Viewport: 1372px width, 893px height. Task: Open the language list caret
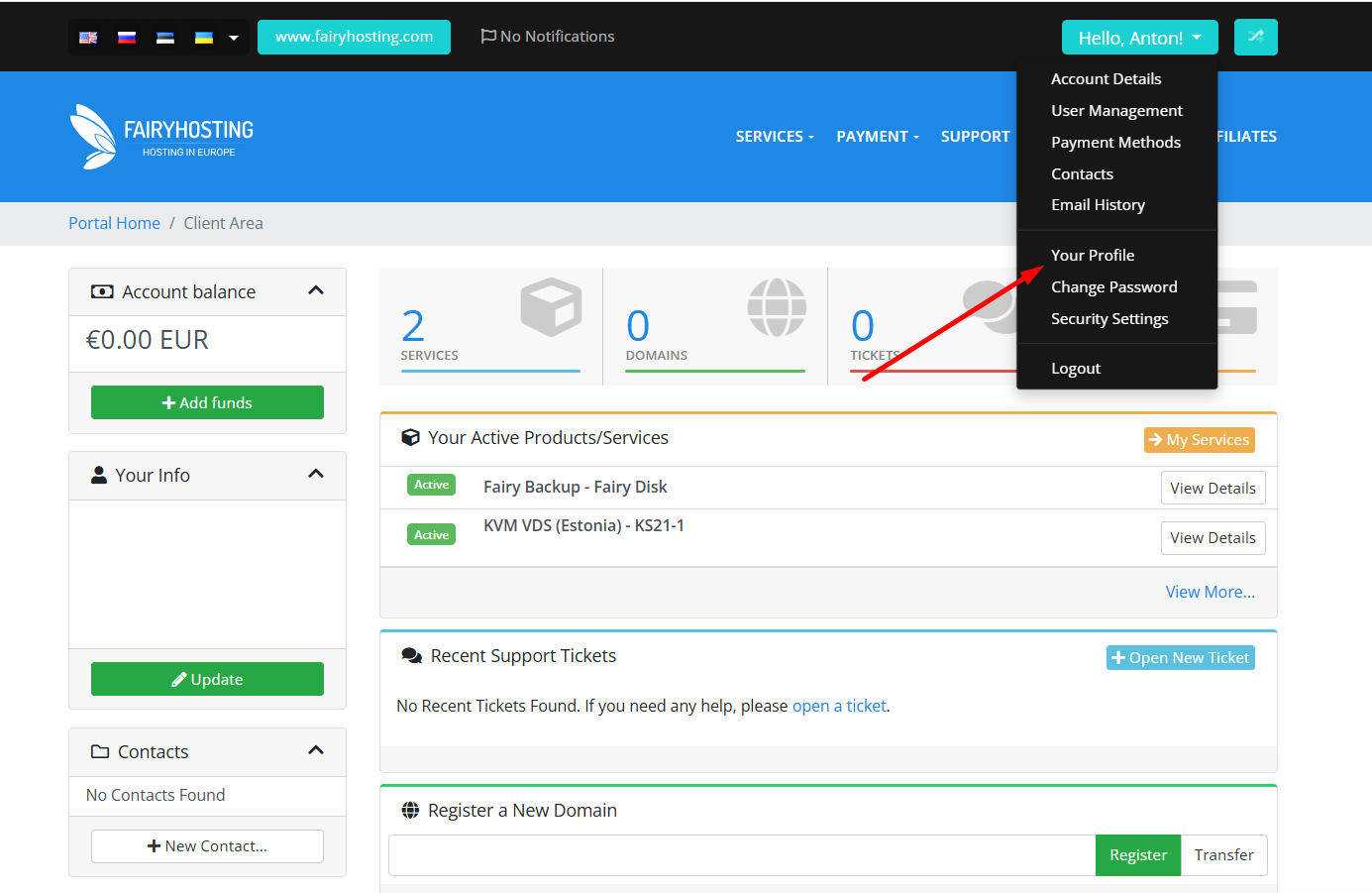click(x=234, y=38)
